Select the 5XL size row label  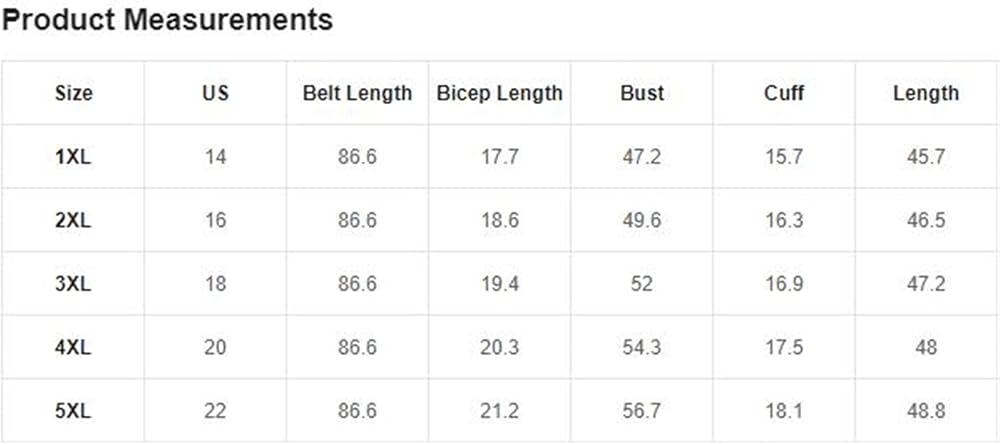tap(73, 411)
